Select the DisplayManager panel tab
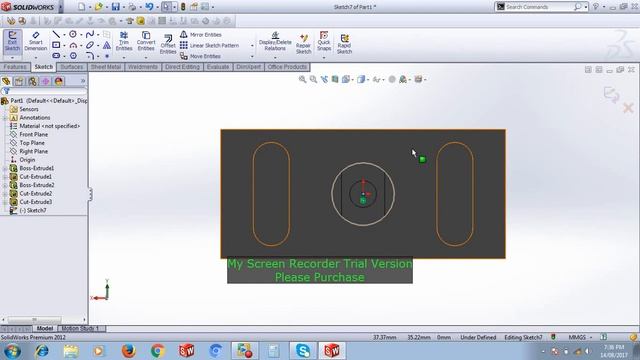The width and height of the screenshot is (640, 360). coord(59,81)
